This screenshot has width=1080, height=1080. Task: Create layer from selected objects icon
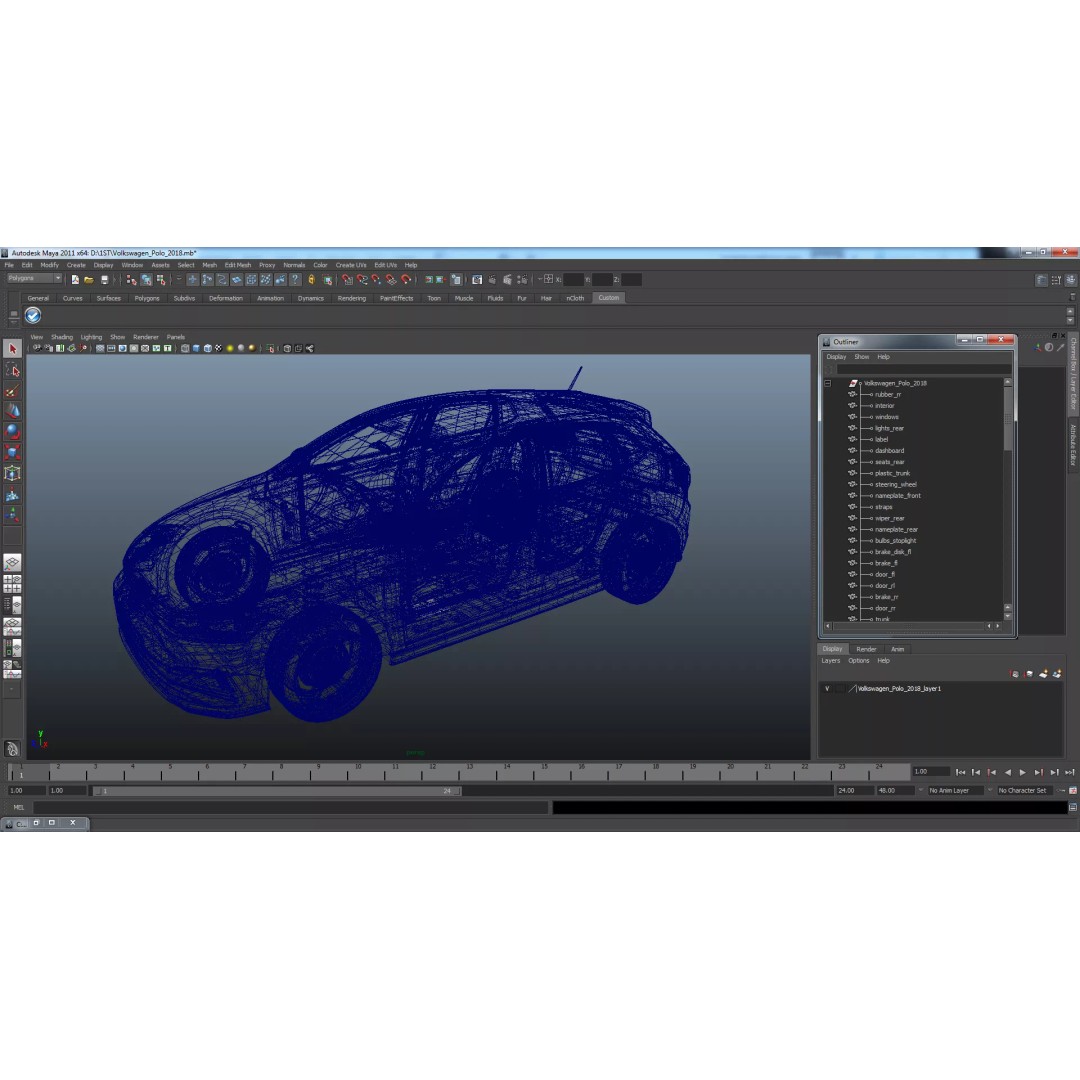tap(1057, 674)
